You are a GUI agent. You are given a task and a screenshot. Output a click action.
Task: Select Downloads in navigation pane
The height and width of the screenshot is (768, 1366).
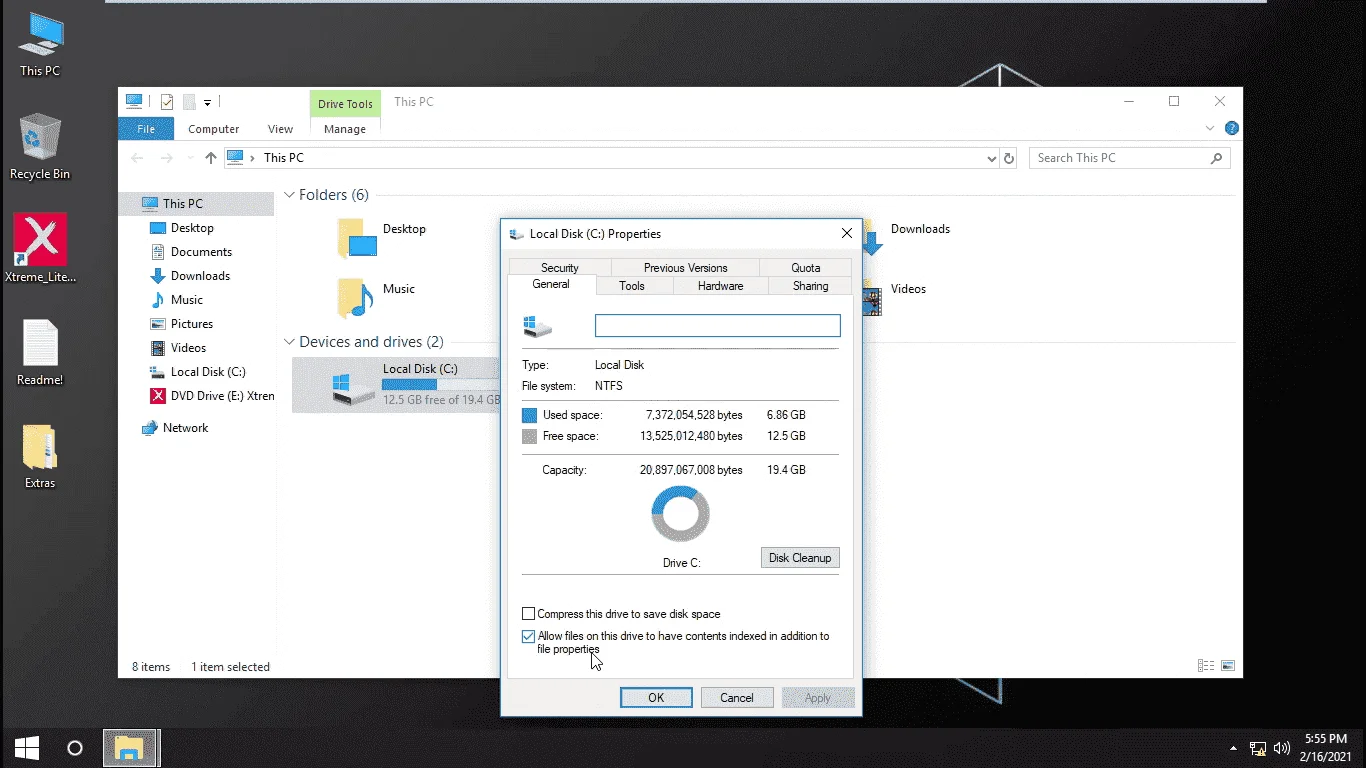(200, 276)
